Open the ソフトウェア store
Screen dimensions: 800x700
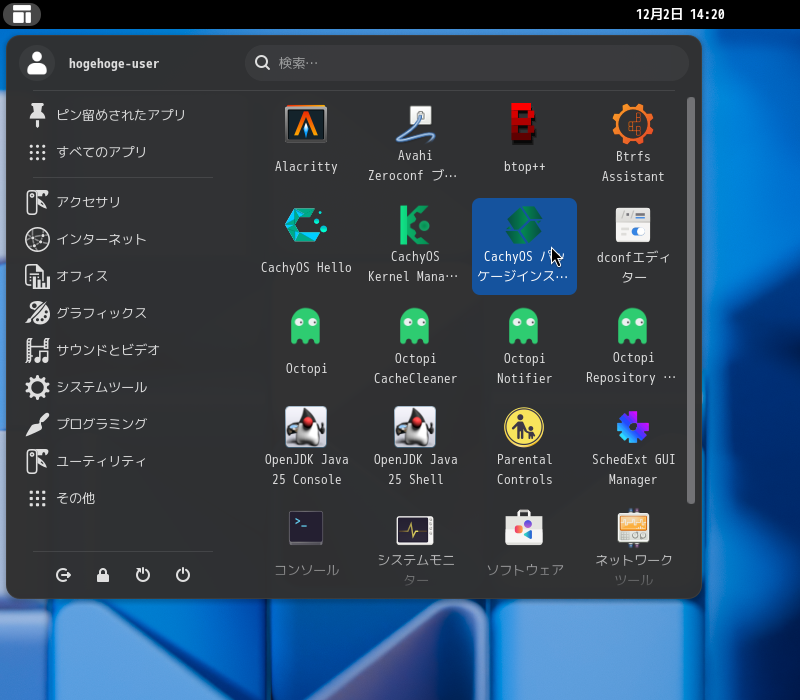click(524, 544)
